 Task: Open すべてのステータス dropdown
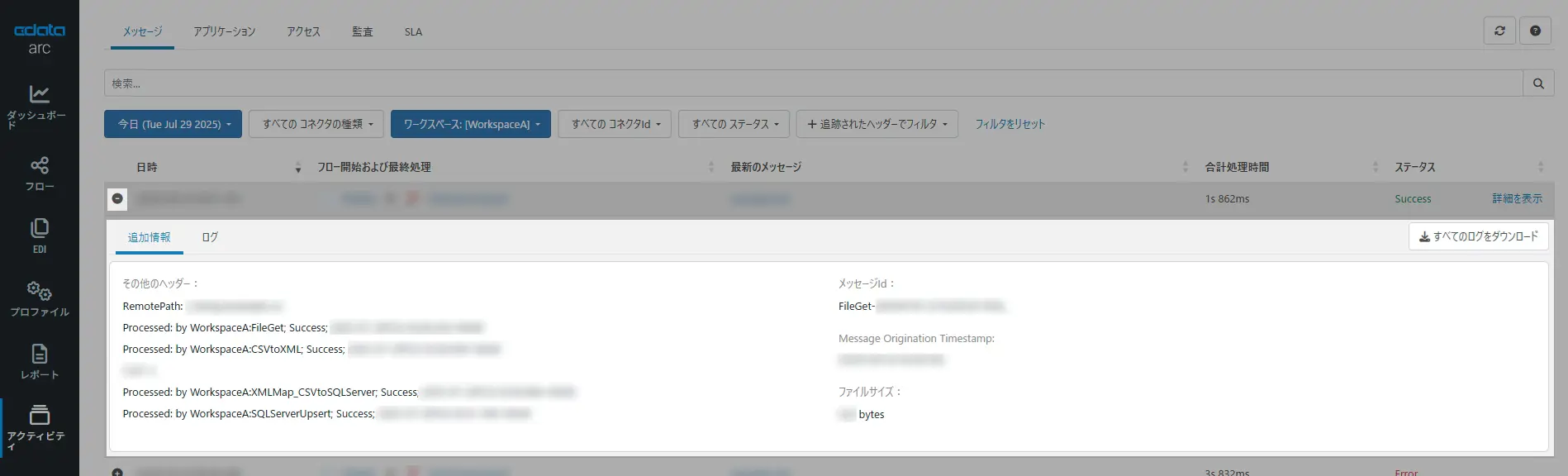click(x=734, y=124)
